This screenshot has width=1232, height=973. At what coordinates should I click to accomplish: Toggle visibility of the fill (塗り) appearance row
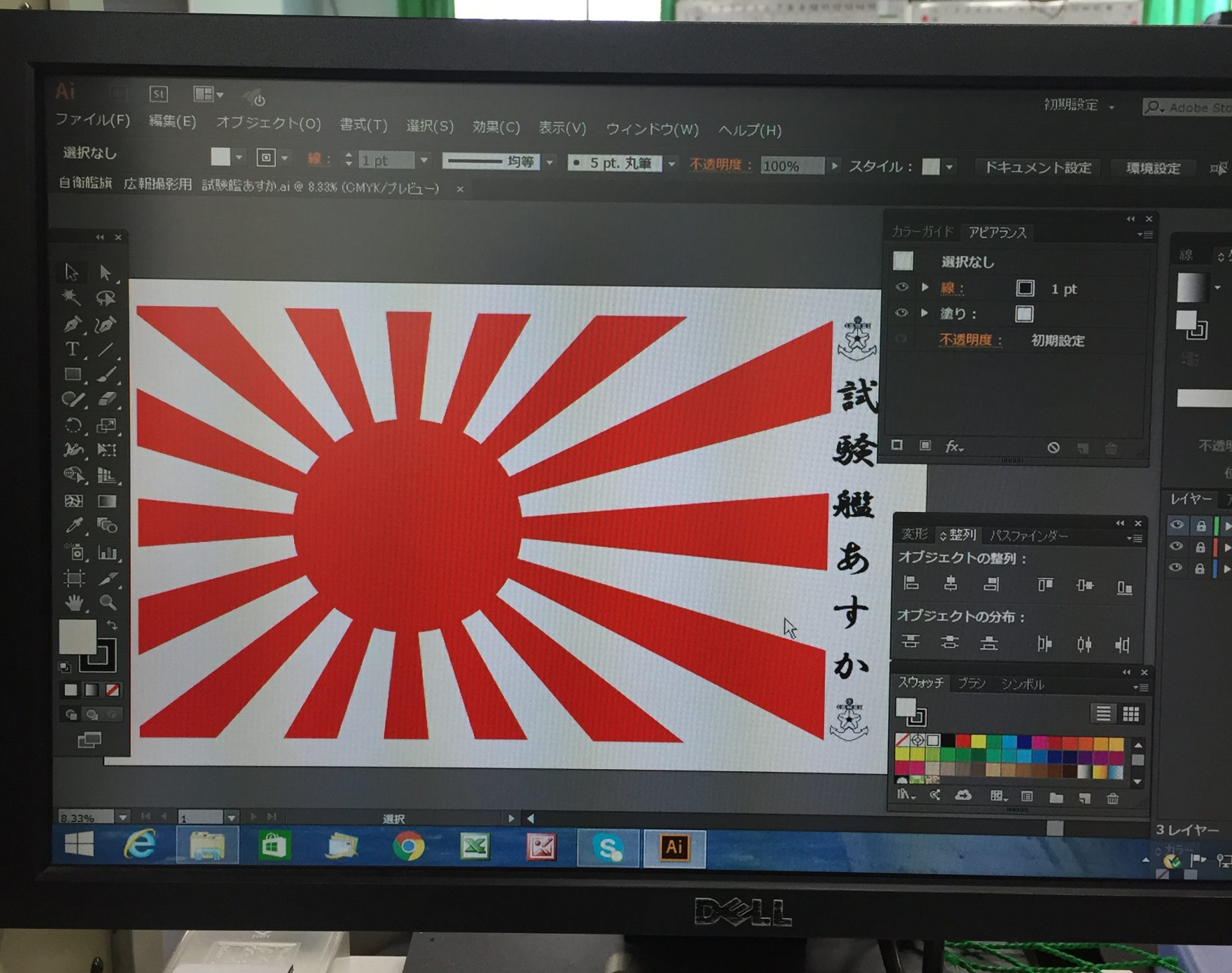pyautogui.click(x=901, y=313)
